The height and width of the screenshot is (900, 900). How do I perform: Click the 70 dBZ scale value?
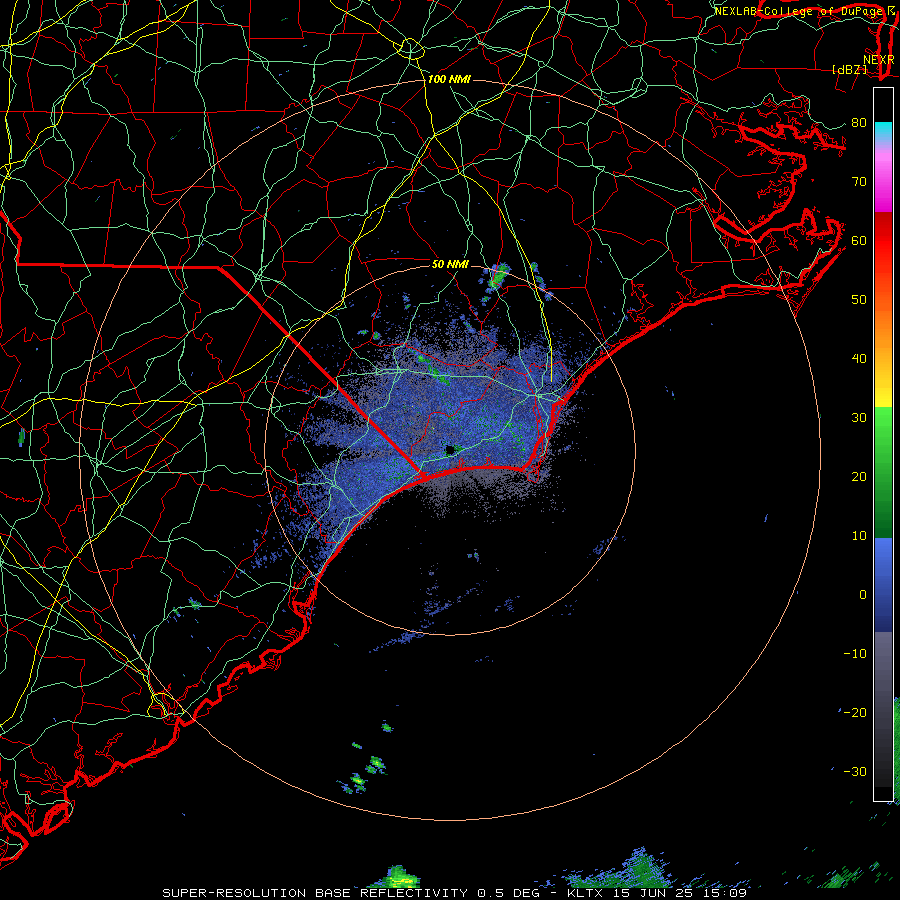[x=859, y=182]
